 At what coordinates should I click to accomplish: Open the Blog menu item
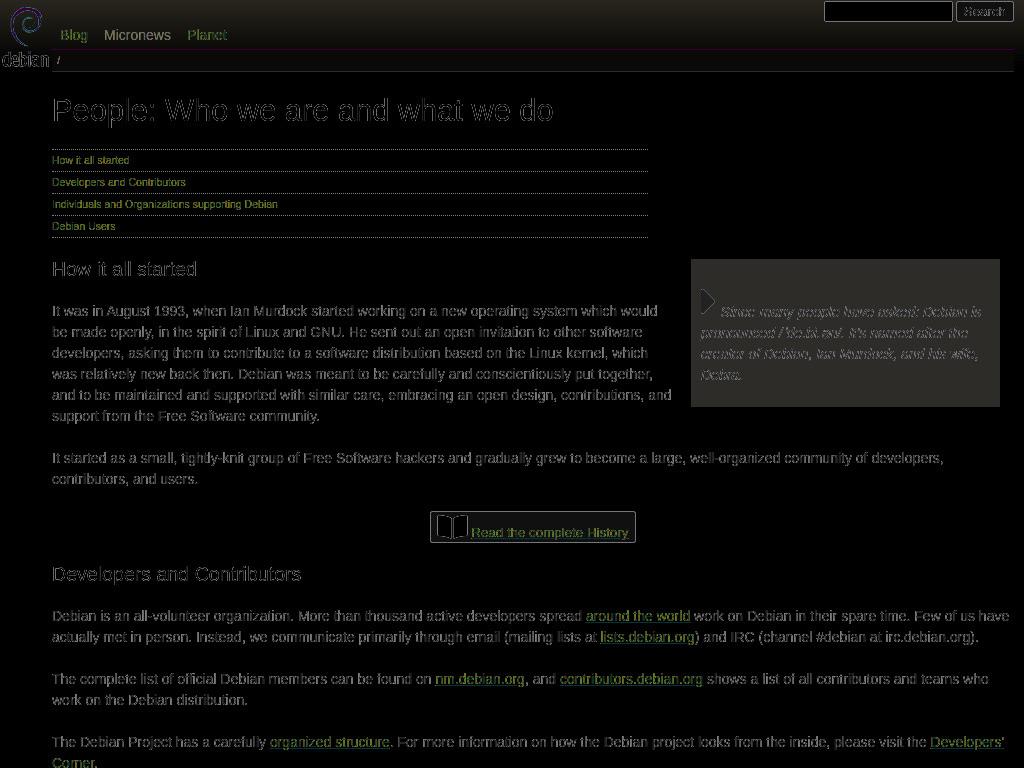pyautogui.click(x=74, y=35)
